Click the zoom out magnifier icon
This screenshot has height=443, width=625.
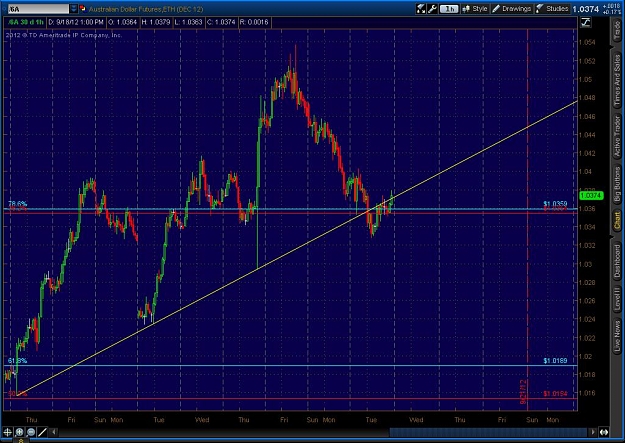[x=31, y=432]
